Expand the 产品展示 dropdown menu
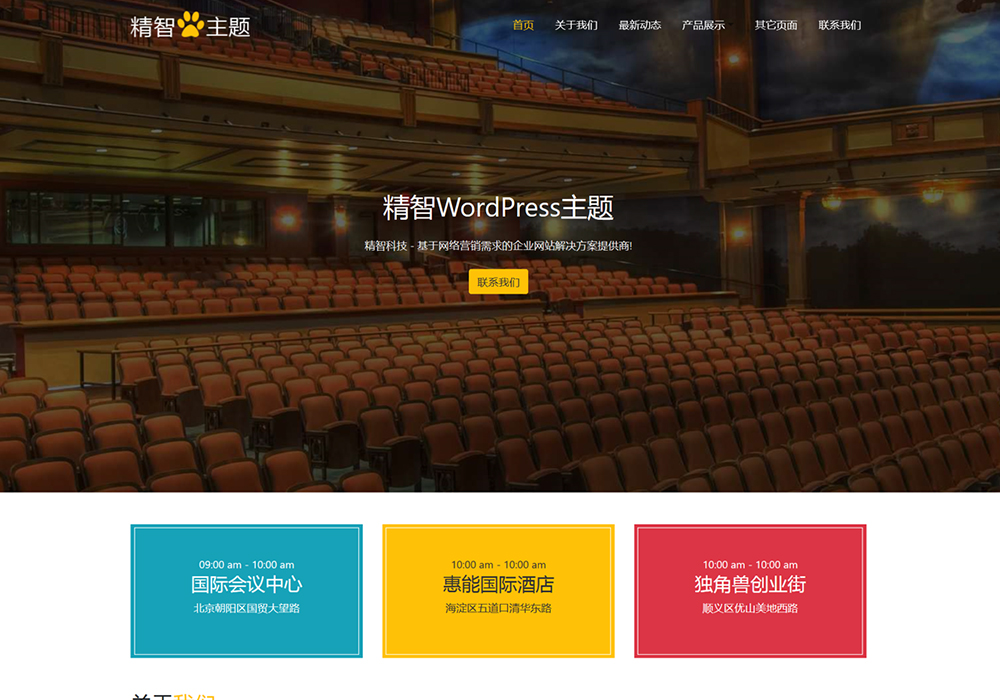This screenshot has height=700, width=1000. [704, 25]
